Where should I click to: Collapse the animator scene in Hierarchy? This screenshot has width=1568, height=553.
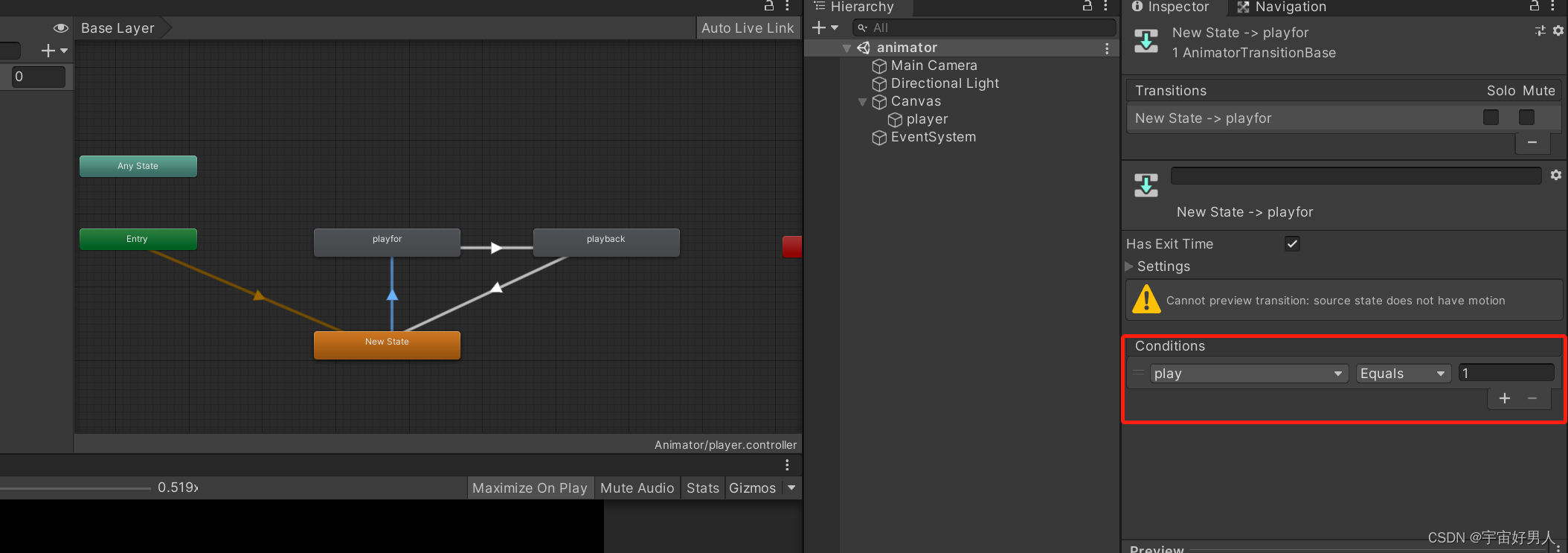846,48
